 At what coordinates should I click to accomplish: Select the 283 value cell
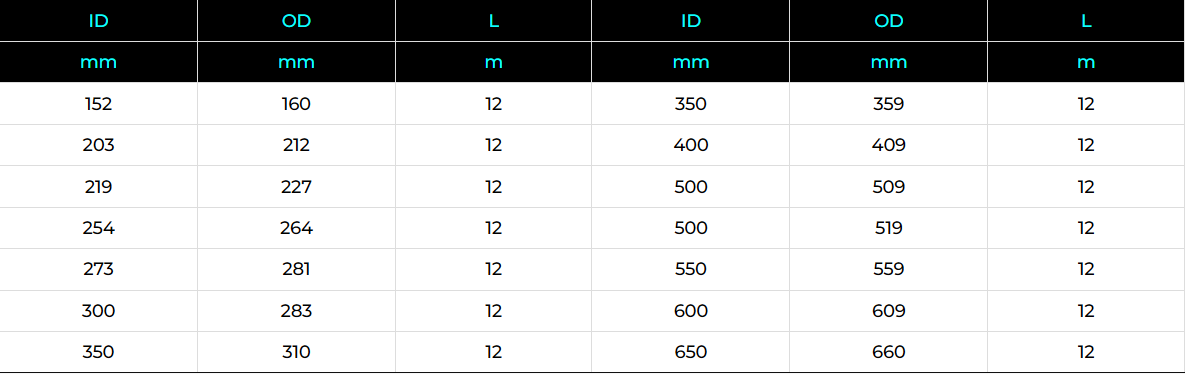[x=296, y=311]
